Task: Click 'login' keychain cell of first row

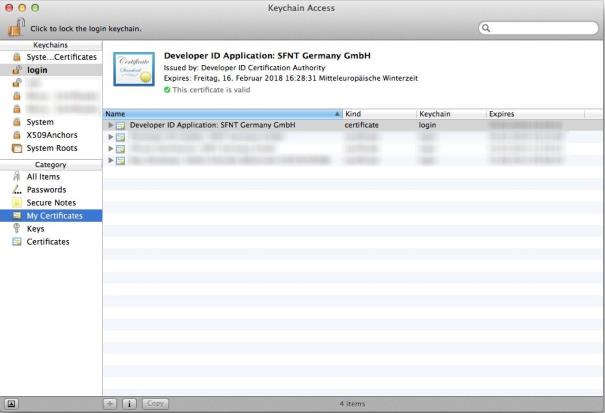Action: coord(427,125)
